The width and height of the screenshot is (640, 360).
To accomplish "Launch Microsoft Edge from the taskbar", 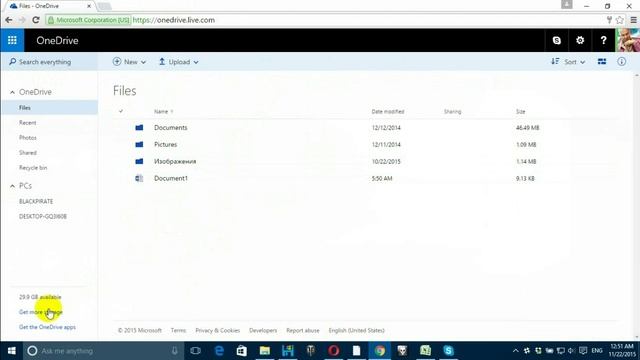I will tap(219, 351).
